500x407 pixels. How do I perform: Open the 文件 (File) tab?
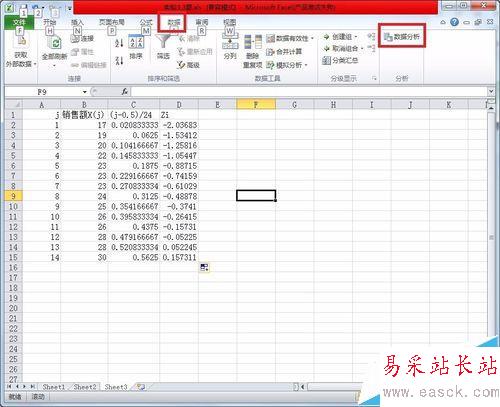click(x=19, y=22)
